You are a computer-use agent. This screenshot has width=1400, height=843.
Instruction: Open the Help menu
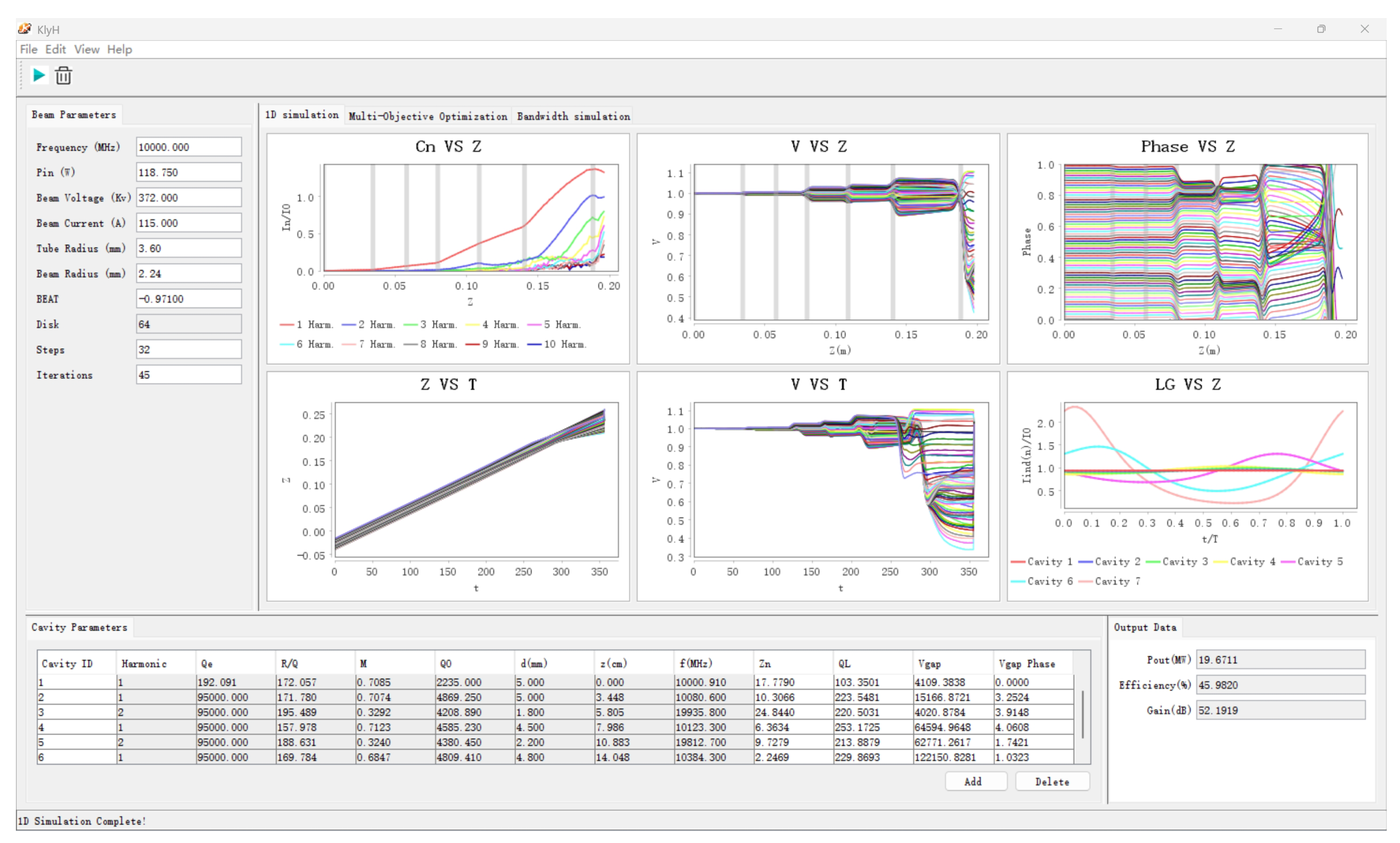119,49
